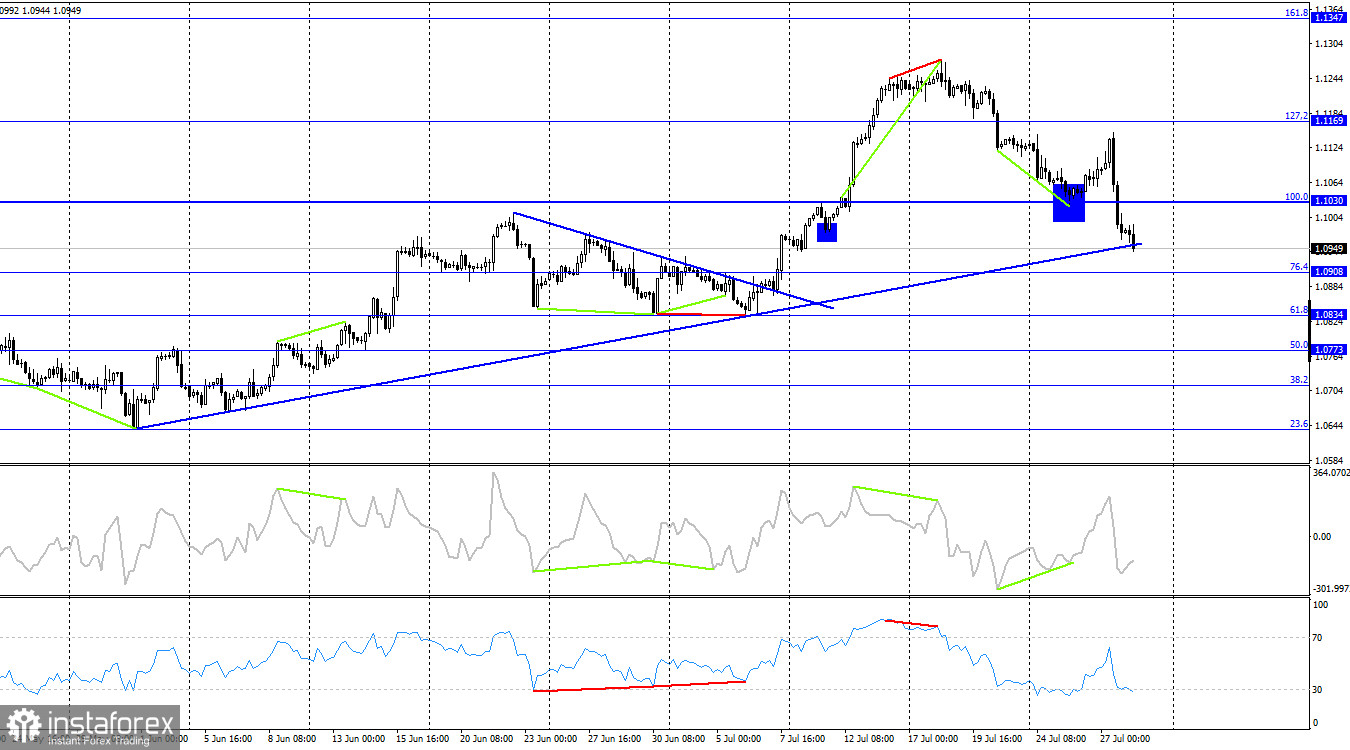
Task: Click the 1.1004 price axis value
Action: click(1330, 218)
